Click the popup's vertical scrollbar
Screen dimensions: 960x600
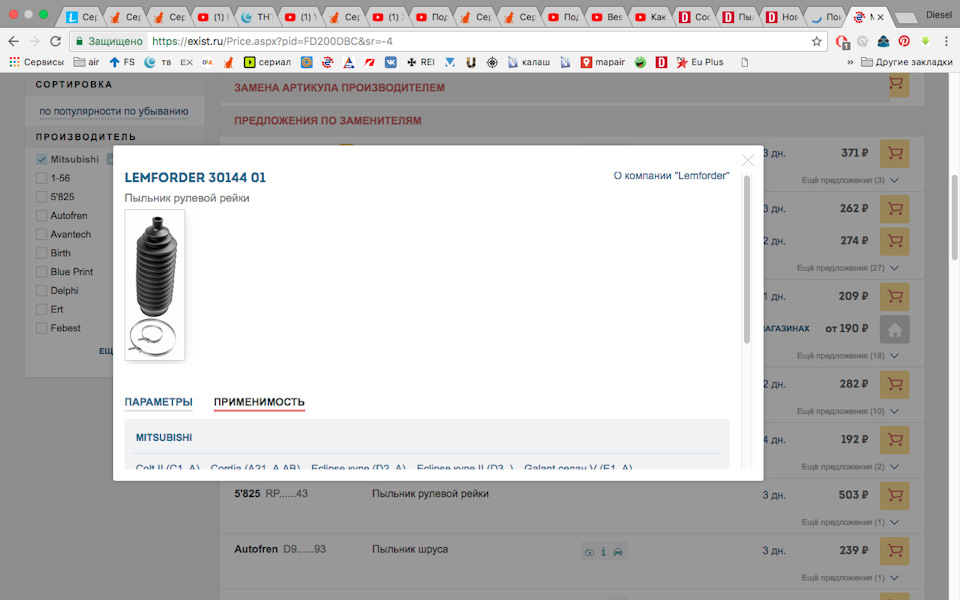pyautogui.click(x=746, y=260)
